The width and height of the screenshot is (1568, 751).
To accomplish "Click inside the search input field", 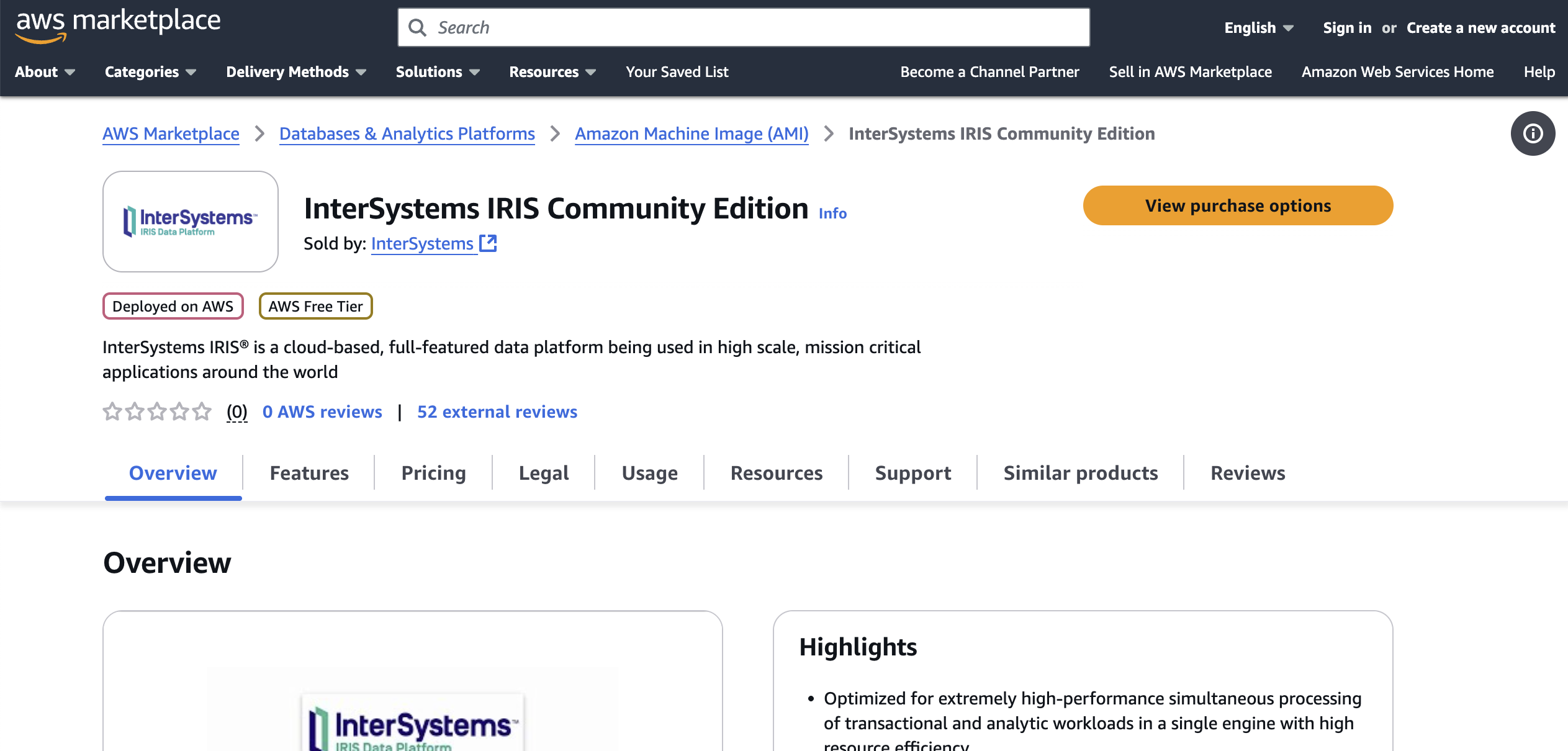I will 683,27.
